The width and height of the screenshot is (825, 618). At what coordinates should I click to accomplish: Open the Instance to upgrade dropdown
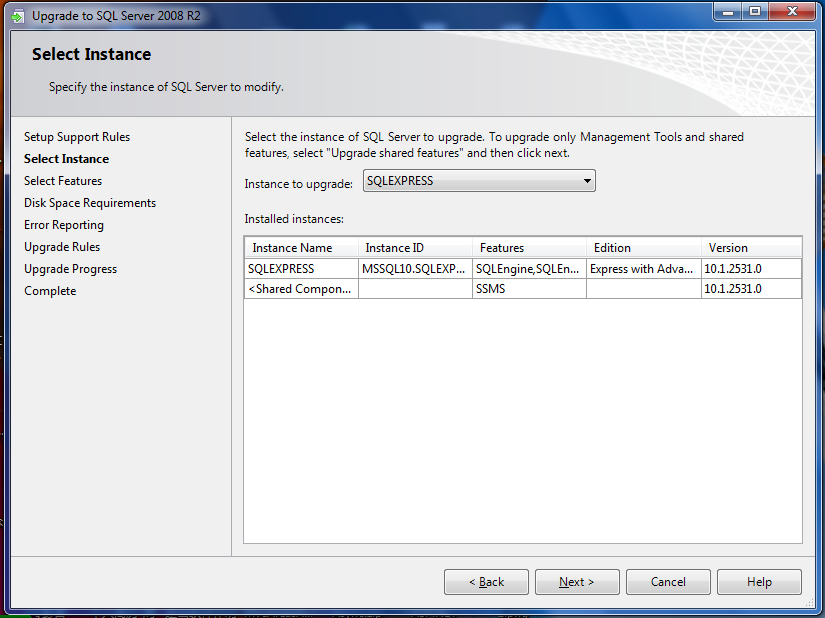479,181
